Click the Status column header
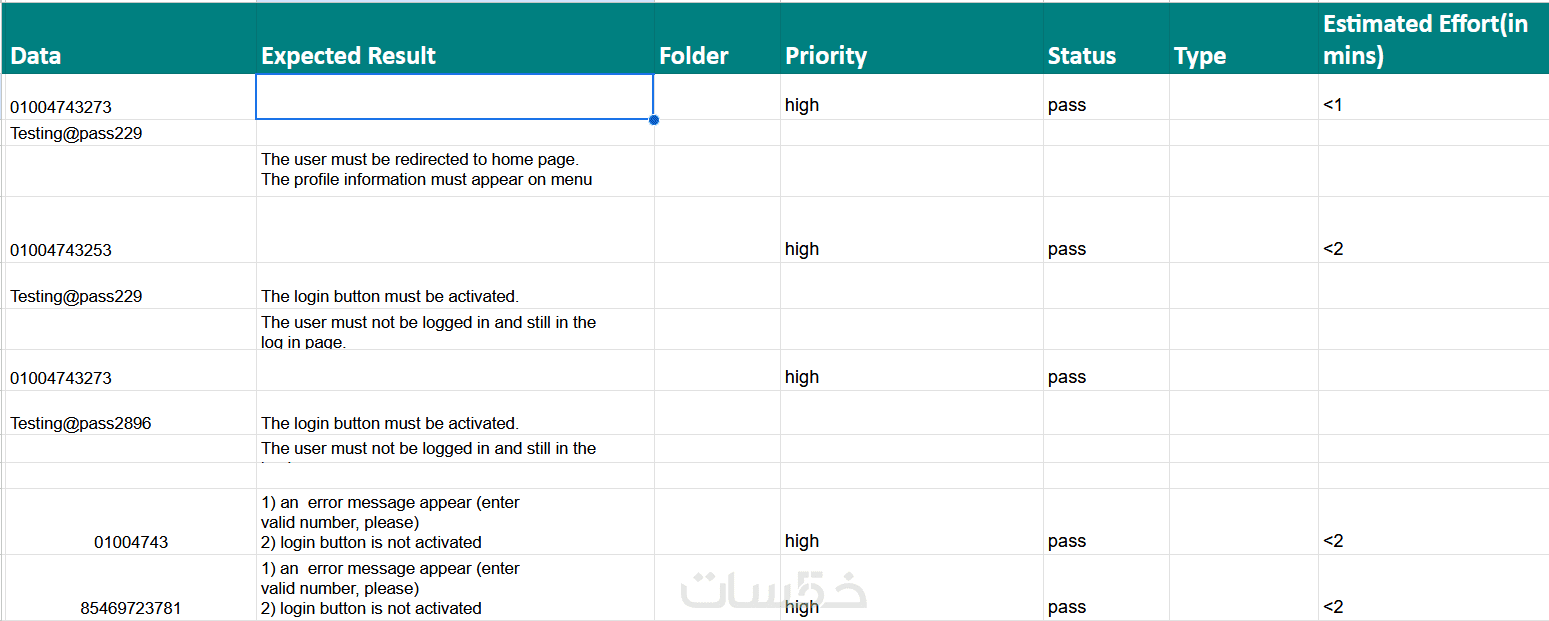 [x=1081, y=56]
